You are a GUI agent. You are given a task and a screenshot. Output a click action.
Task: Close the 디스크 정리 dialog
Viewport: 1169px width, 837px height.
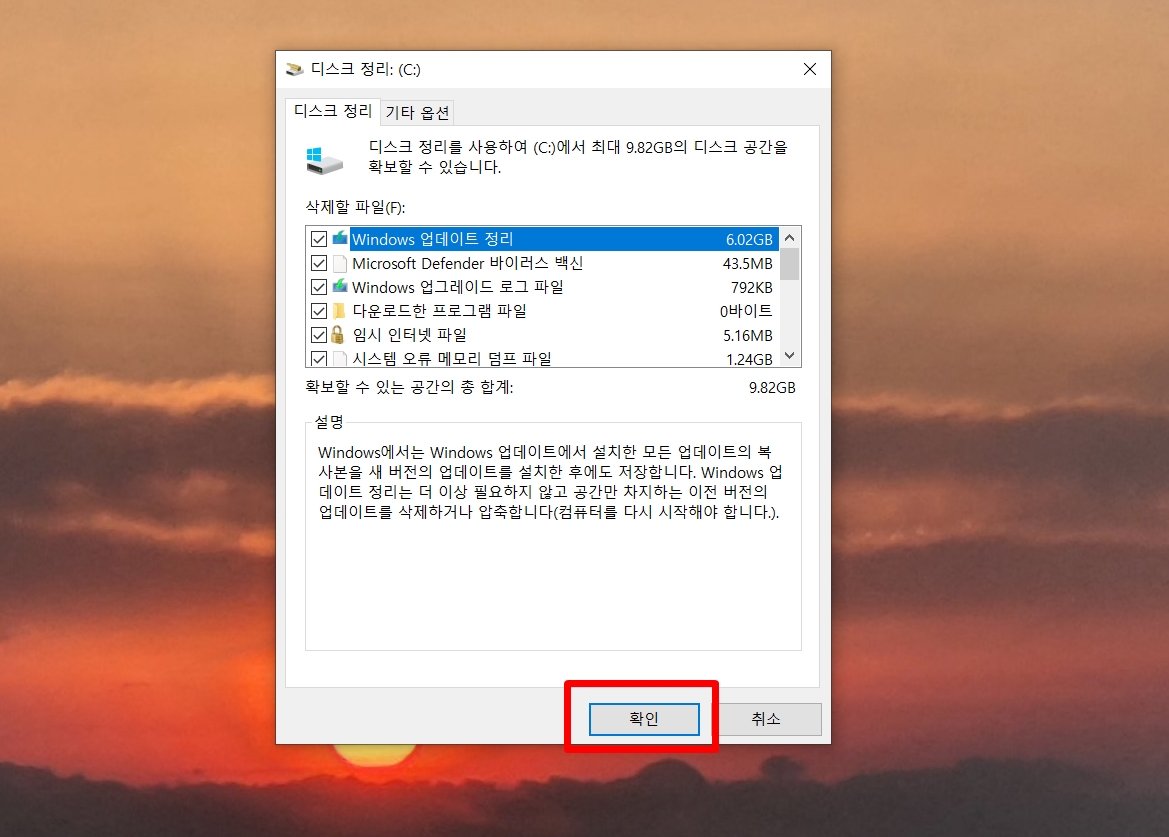point(810,69)
